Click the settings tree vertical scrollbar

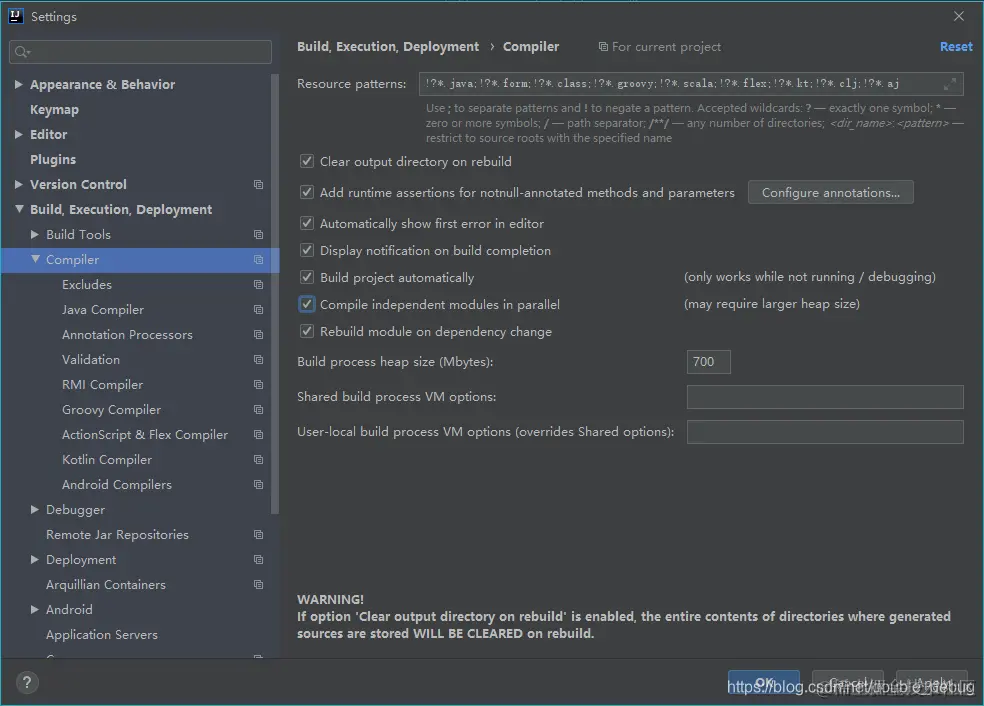274,294
